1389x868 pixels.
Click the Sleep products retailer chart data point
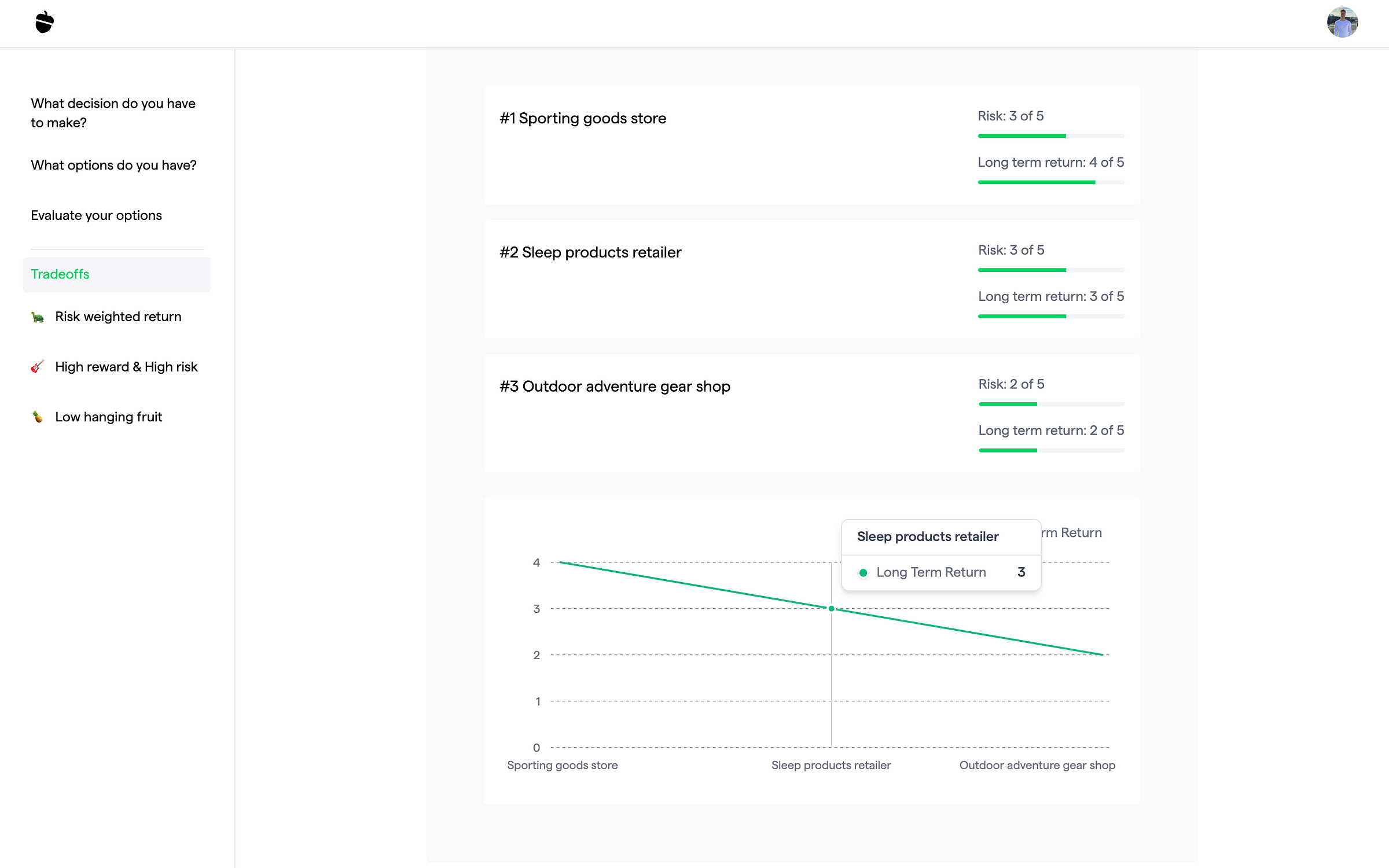pos(831,609)
